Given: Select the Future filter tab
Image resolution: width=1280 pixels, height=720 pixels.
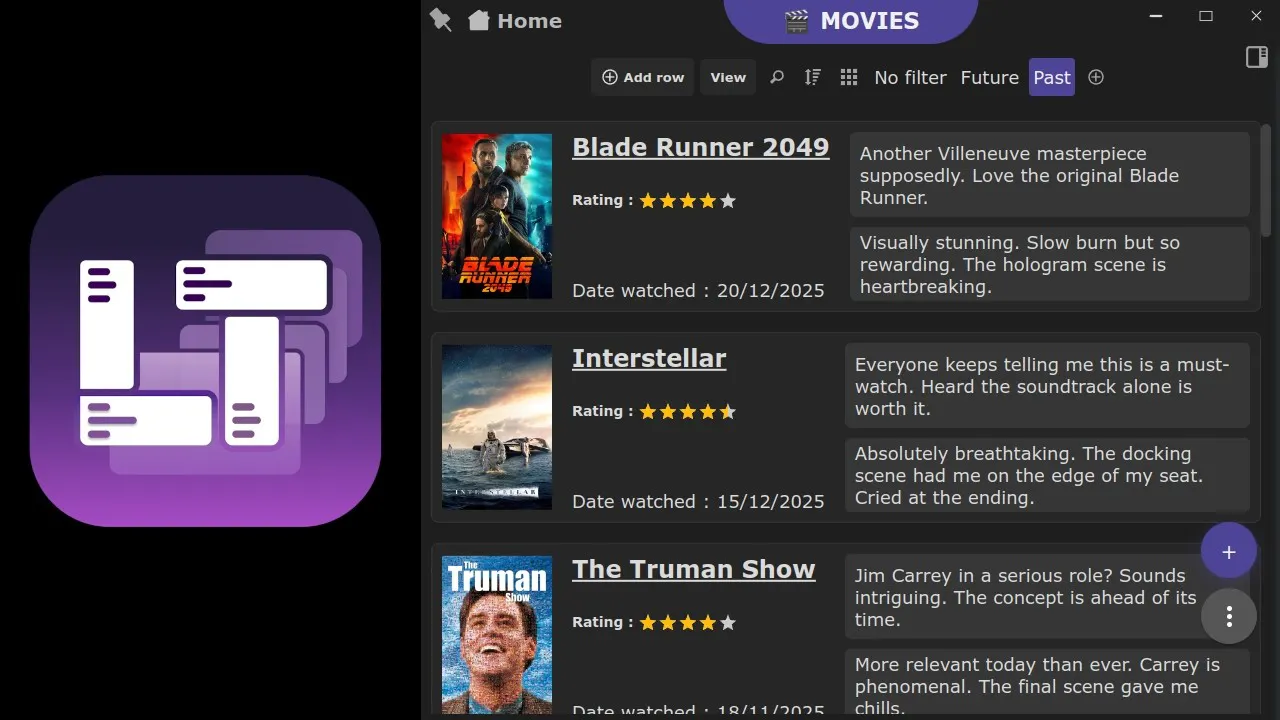Looking at the screenshot, I should pyautogui.click(x=990, y=77).
